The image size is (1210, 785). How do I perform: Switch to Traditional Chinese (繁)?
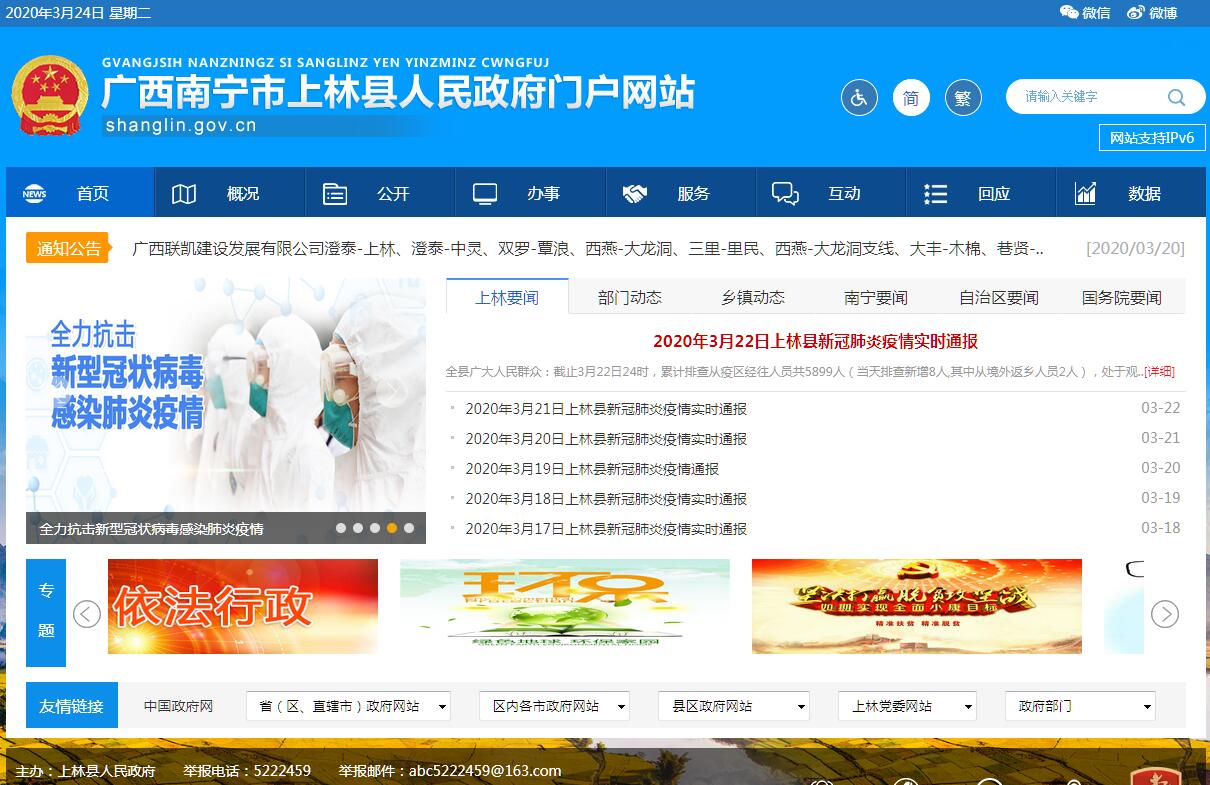pyautogui.click(x=963, y=98)
